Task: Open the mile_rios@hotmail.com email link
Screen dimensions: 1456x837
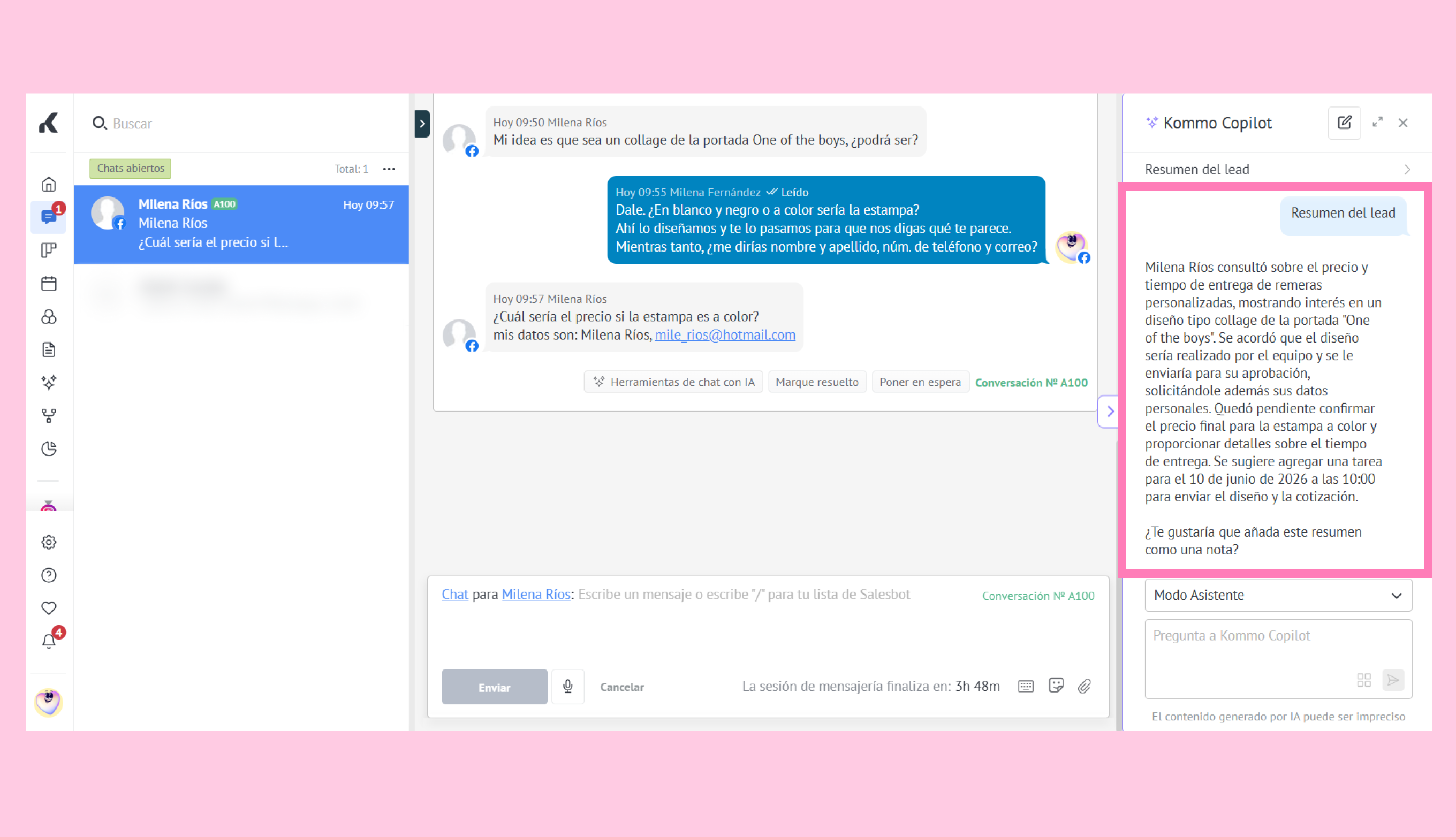Action: tap(725, 335)
